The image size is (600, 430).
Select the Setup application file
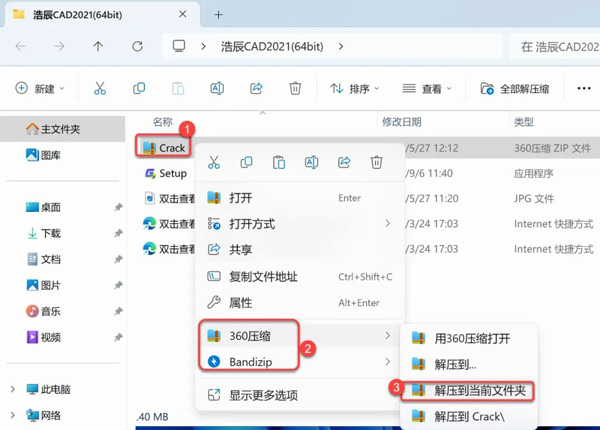[x=165, y=173]
